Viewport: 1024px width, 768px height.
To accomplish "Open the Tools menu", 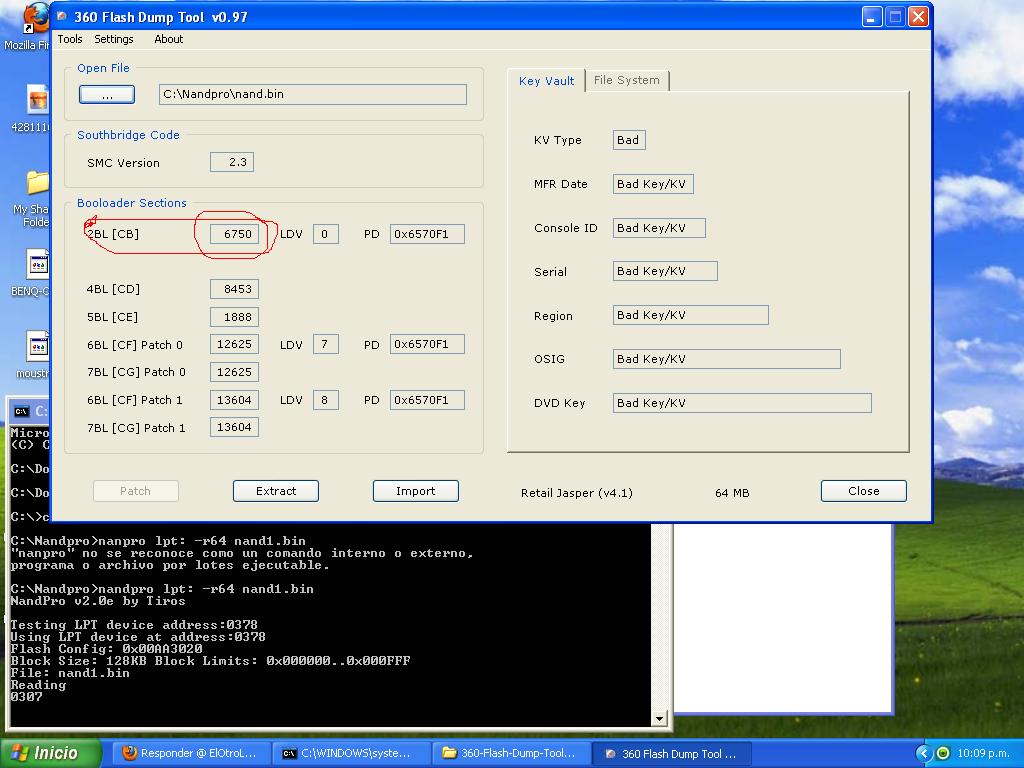I will [x=70, y=39].
